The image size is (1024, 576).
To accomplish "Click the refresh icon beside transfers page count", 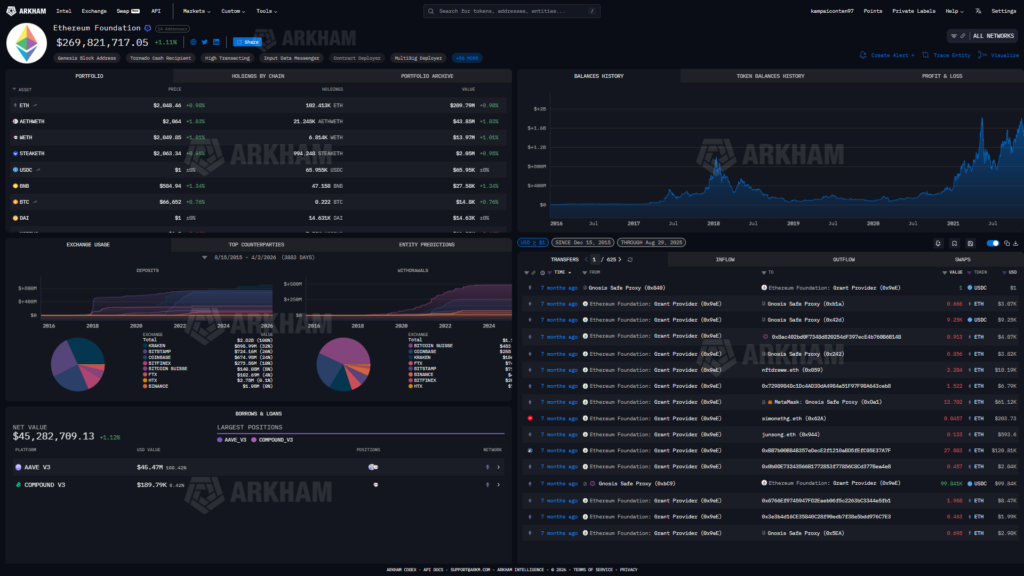I will pyautogui.click(x=630, y=259).
